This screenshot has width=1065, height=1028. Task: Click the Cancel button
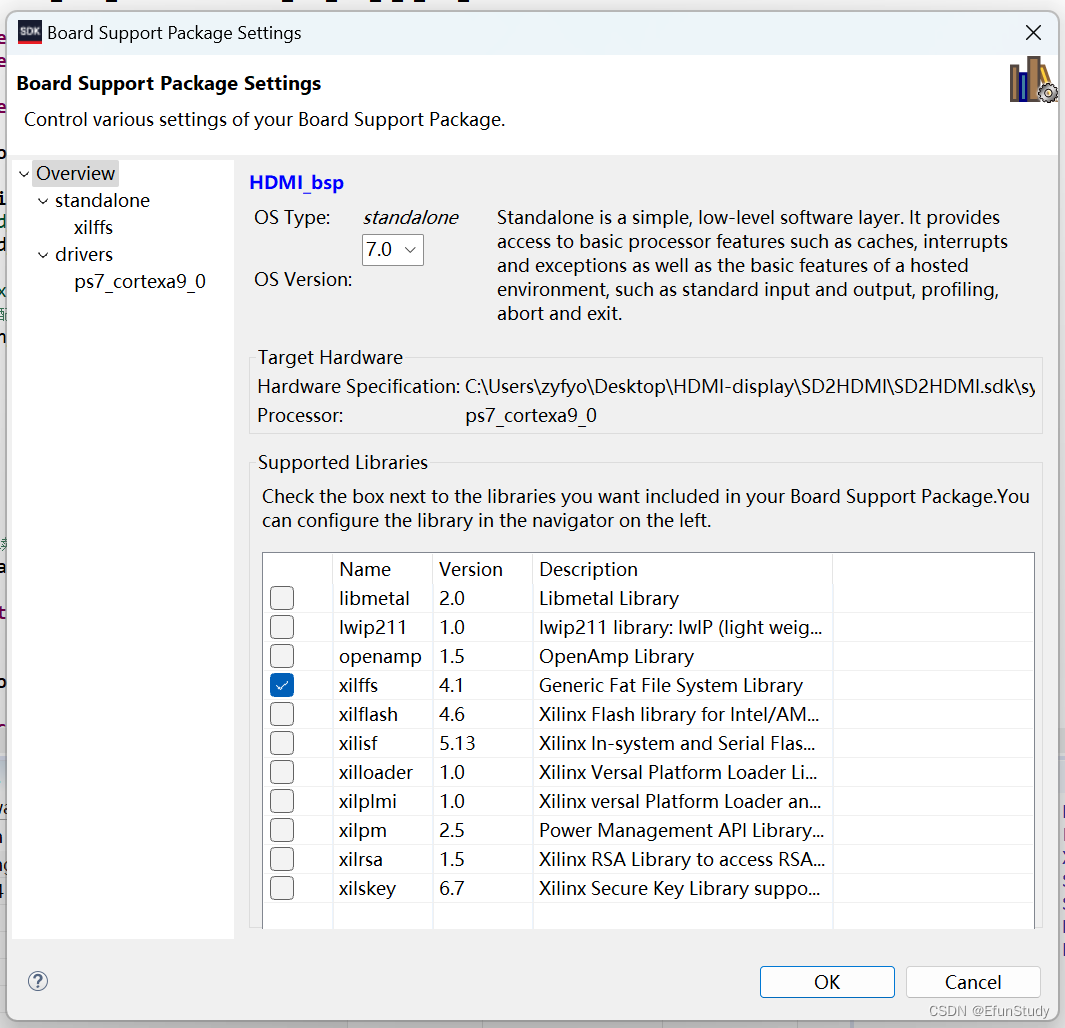[x=973, y=982]
